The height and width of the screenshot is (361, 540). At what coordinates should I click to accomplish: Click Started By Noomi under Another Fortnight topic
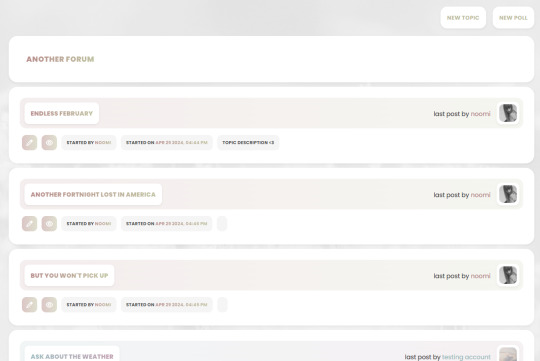(89, 224)
